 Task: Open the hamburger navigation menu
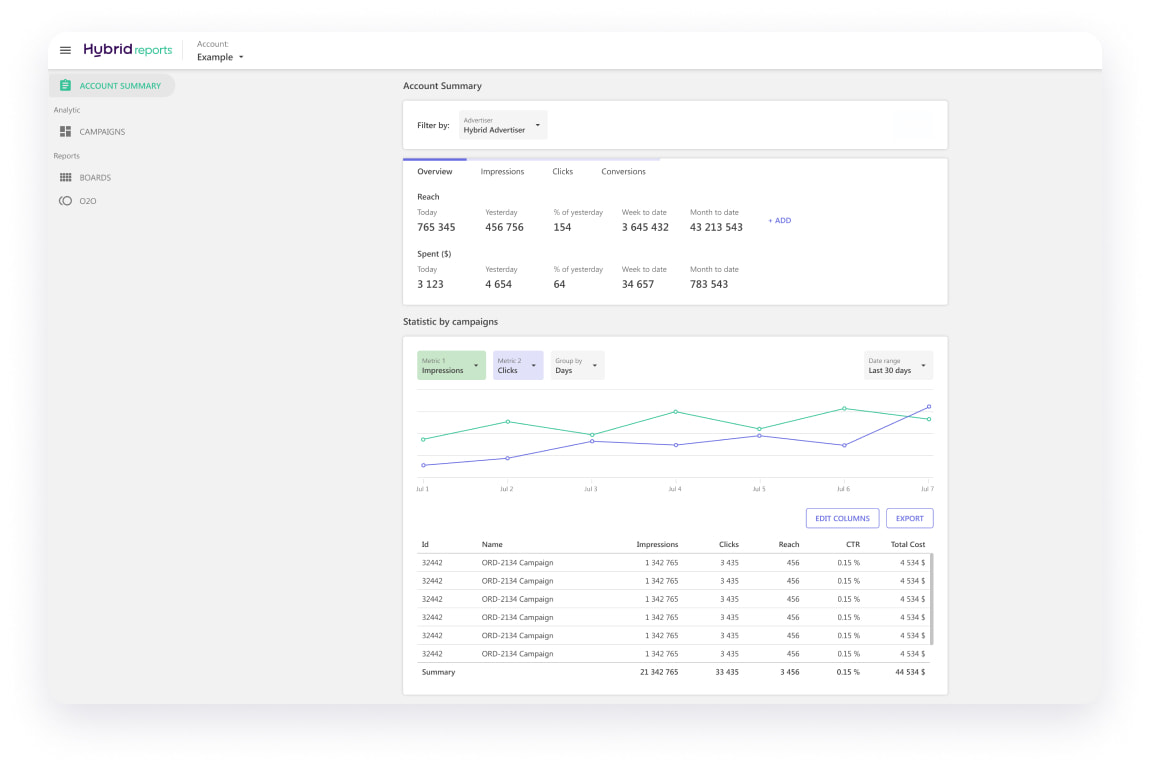[65, 50]
